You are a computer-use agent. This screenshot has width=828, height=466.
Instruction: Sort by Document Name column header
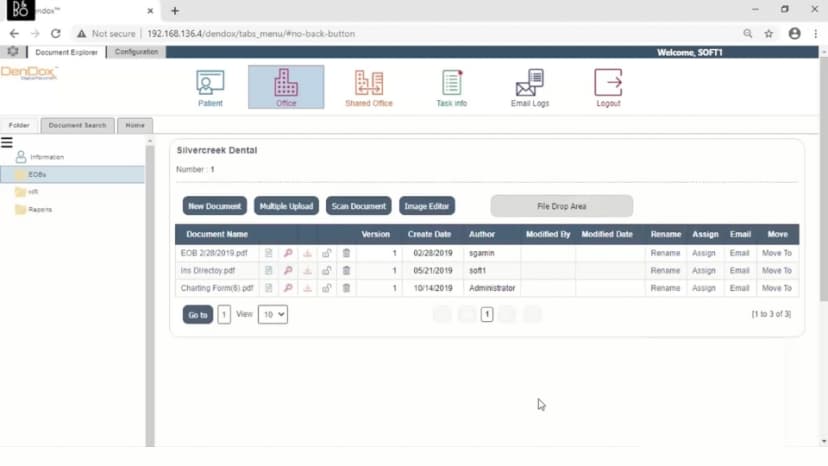(217, 234)
